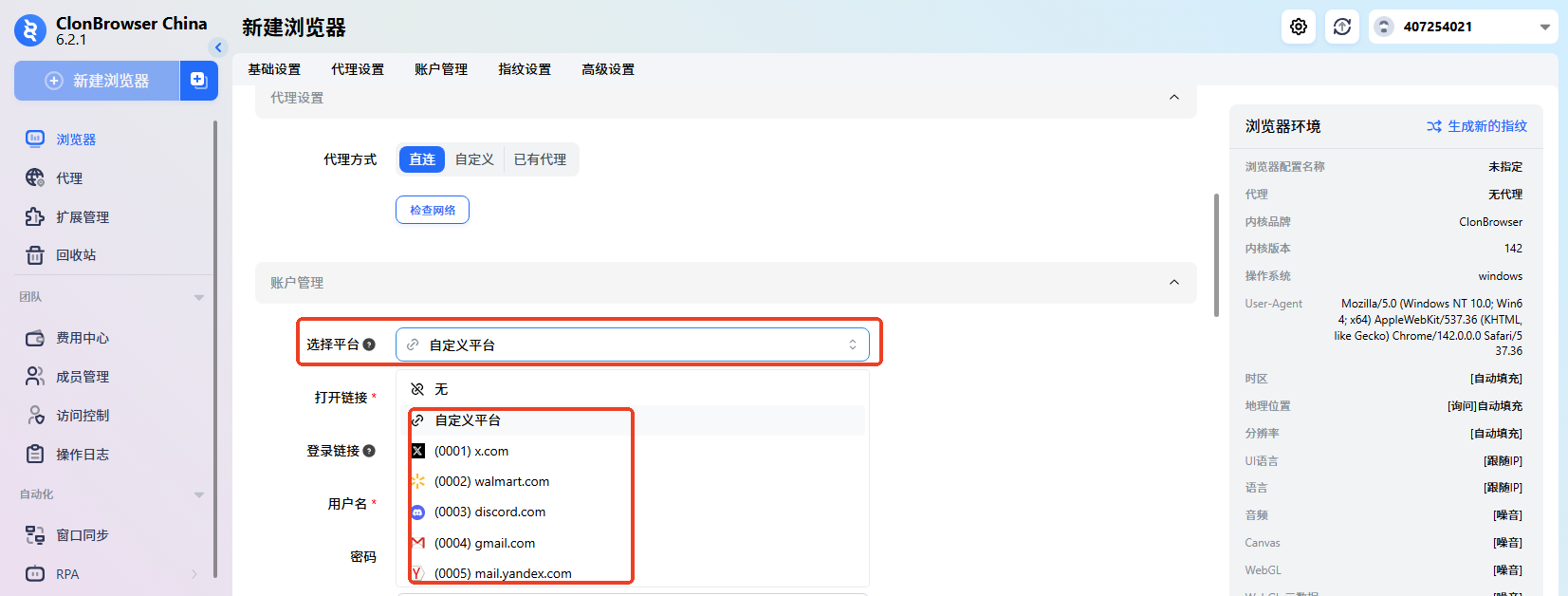Image resolution: width=1568 pixels, height=596 pixels.
Task: Click the 操作系统 value windows
Action: (1501, 276)
